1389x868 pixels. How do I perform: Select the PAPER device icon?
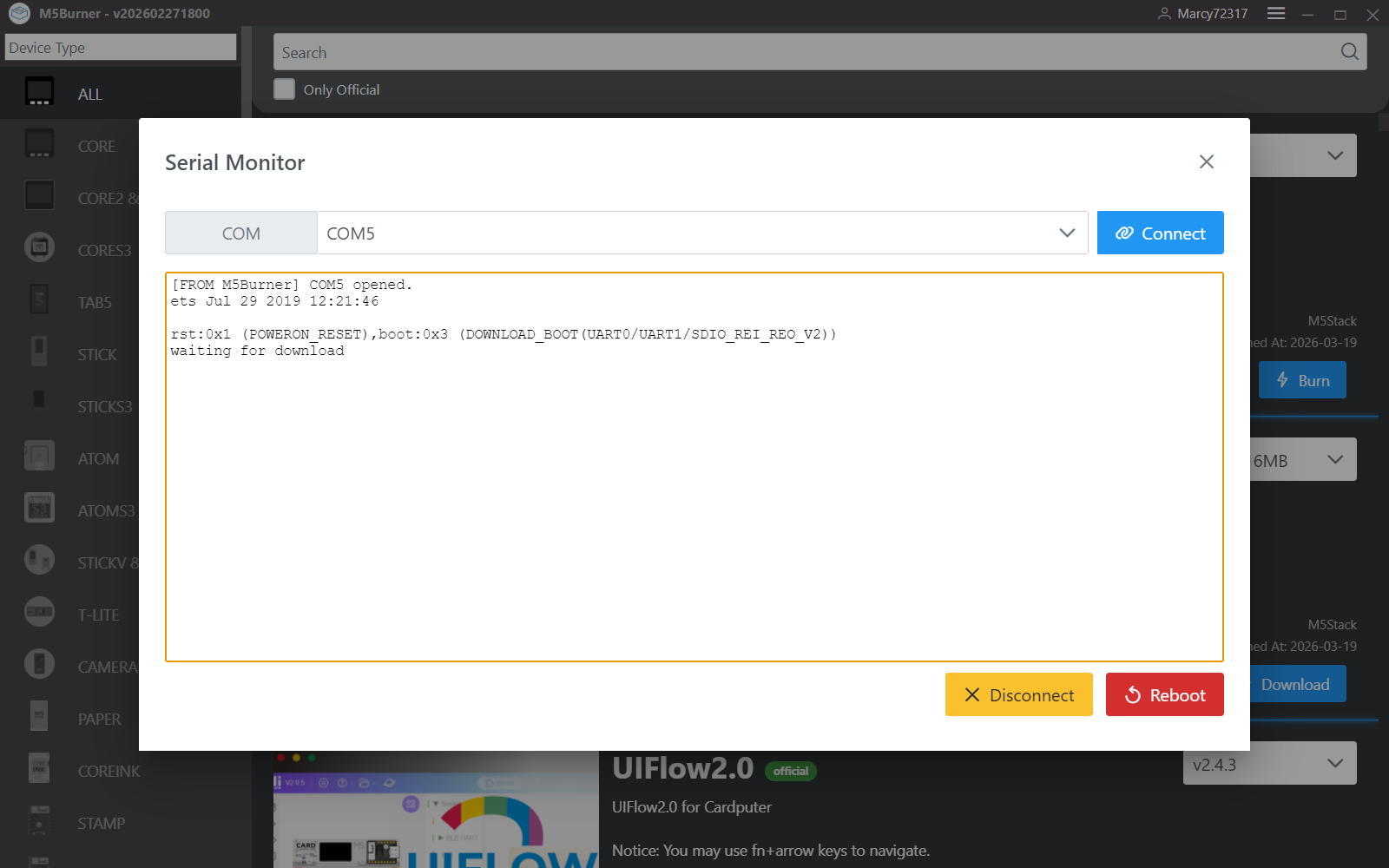39,717
